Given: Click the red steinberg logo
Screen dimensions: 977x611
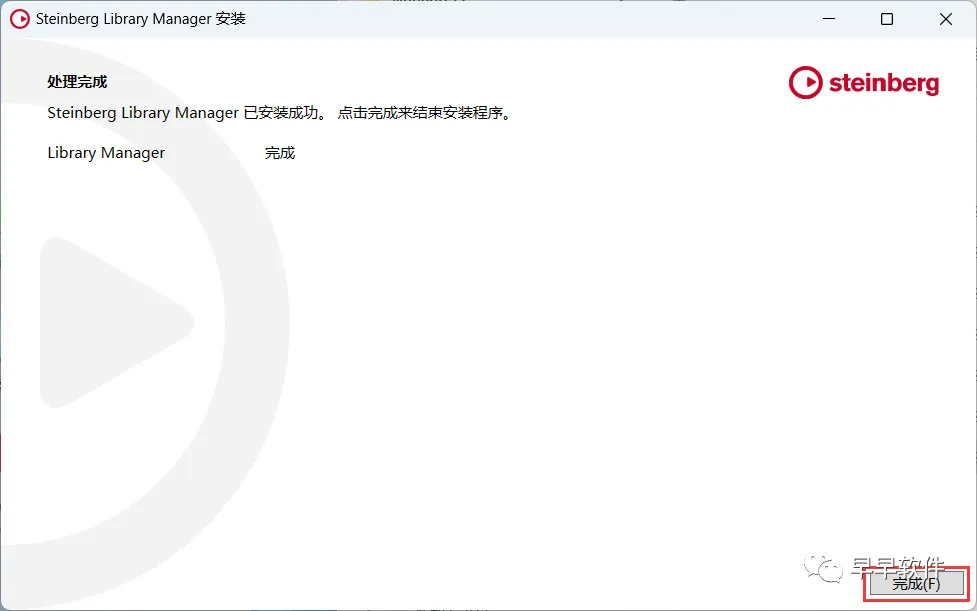Looking at the screenshot, I should coord(864,83).
